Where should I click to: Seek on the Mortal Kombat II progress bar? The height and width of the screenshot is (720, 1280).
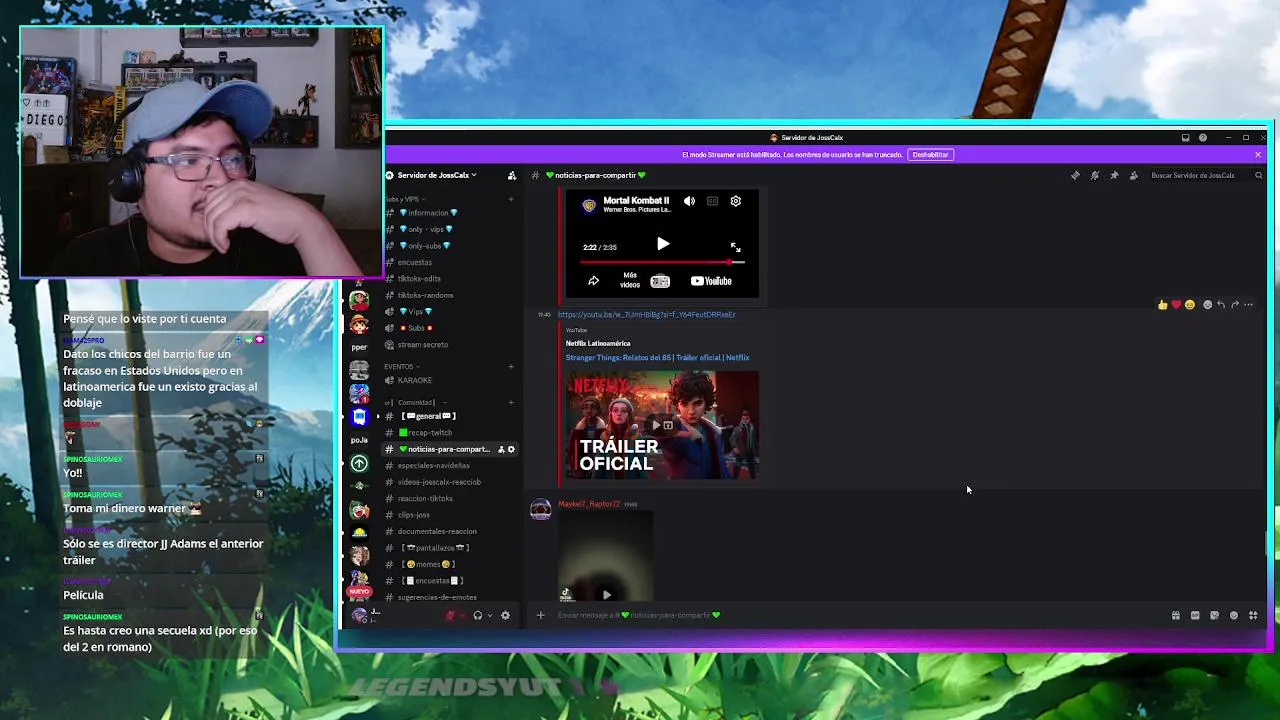click(662, 262)
